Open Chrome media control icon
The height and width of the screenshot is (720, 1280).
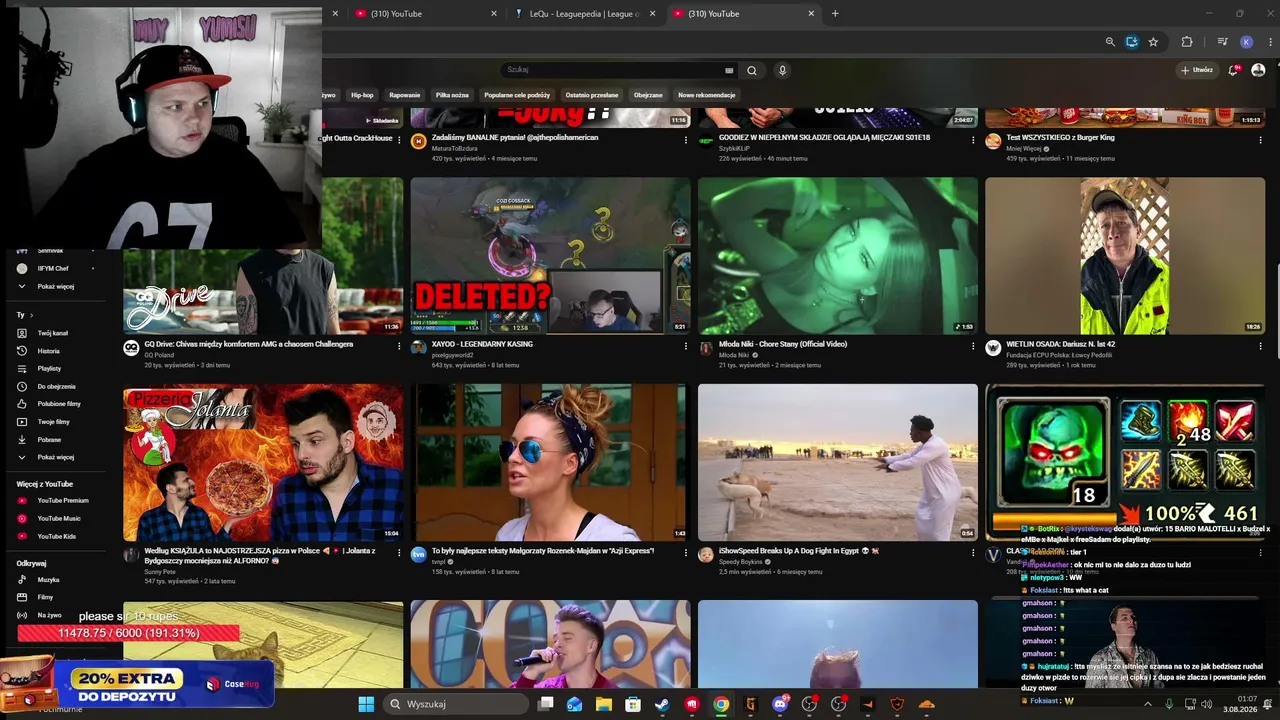coord(1222,42)
